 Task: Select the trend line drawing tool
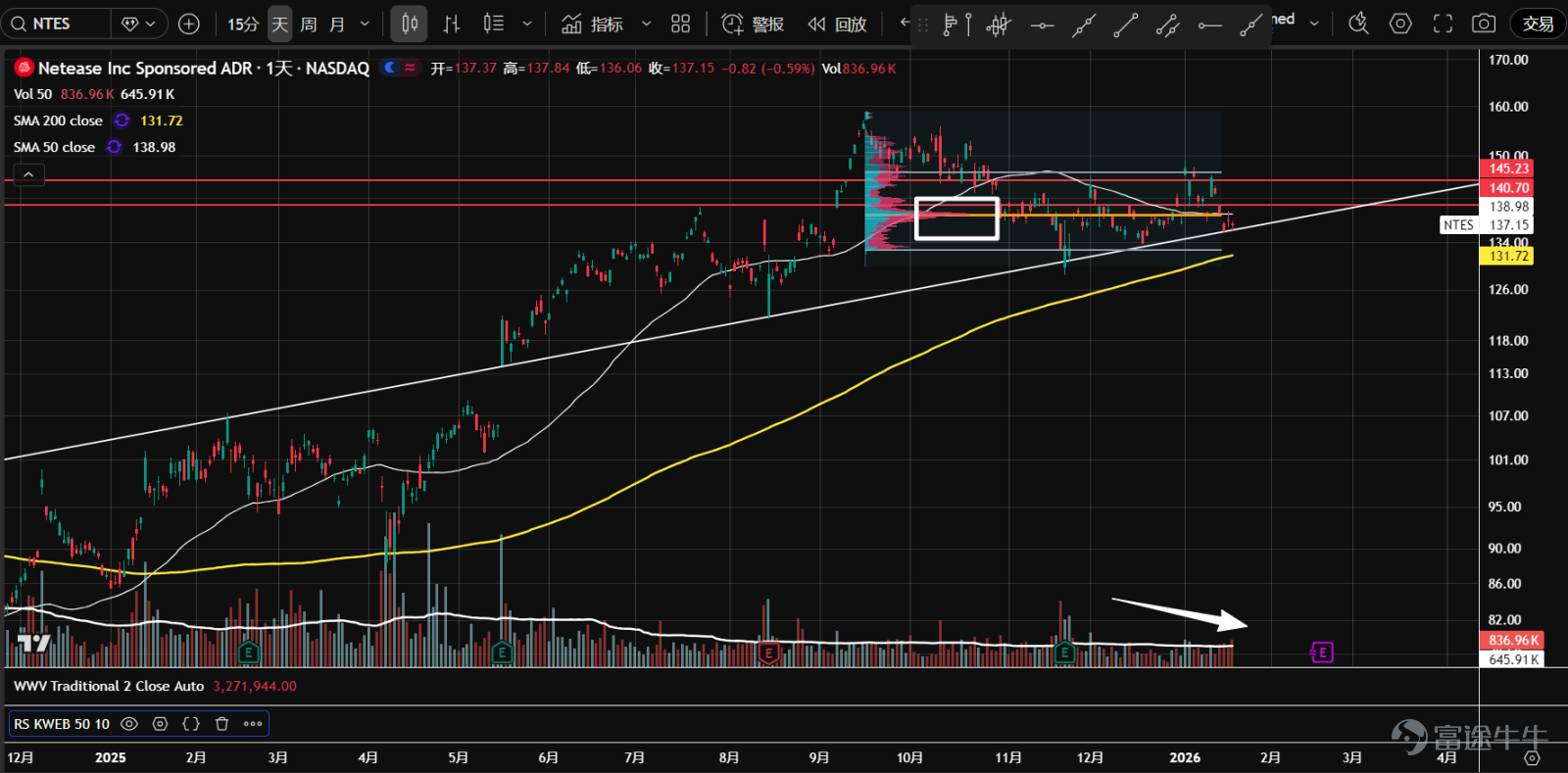click(1126, 25)
